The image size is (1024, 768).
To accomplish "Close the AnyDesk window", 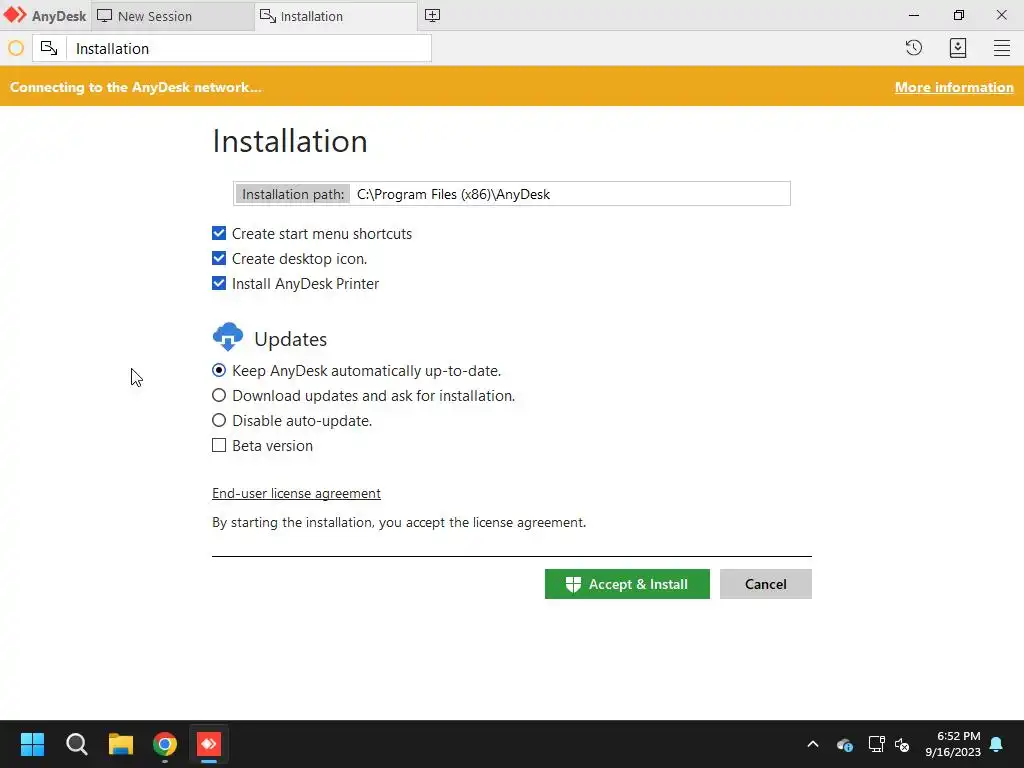I will 1002,15.
